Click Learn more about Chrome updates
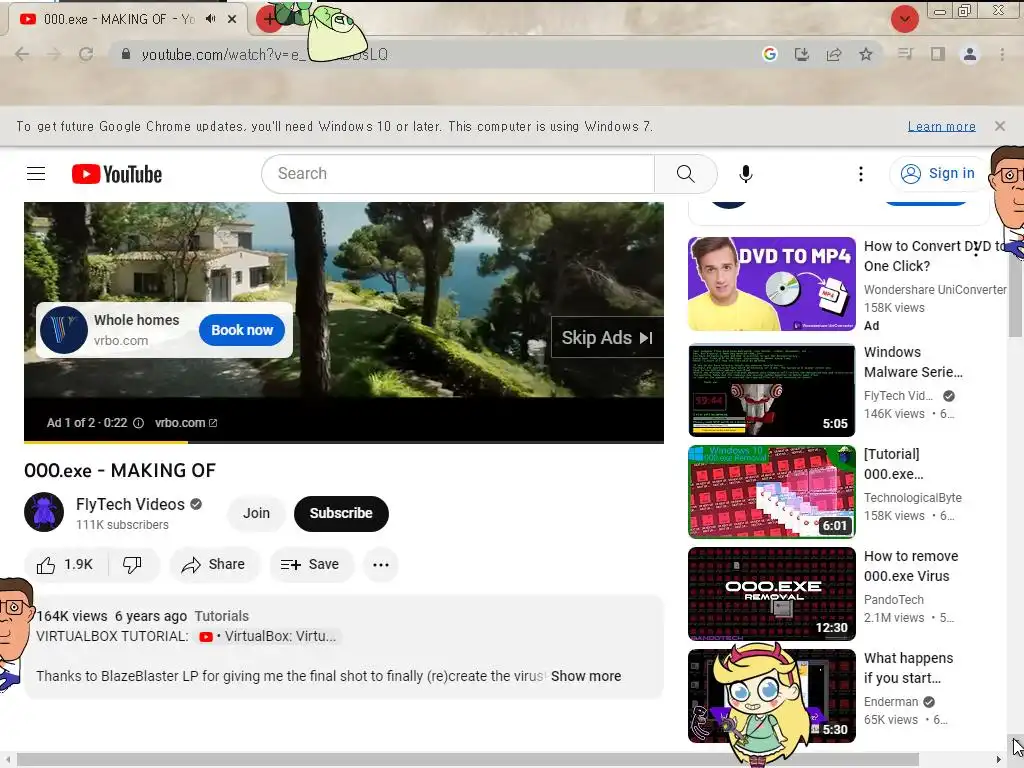 pos(942,126)
